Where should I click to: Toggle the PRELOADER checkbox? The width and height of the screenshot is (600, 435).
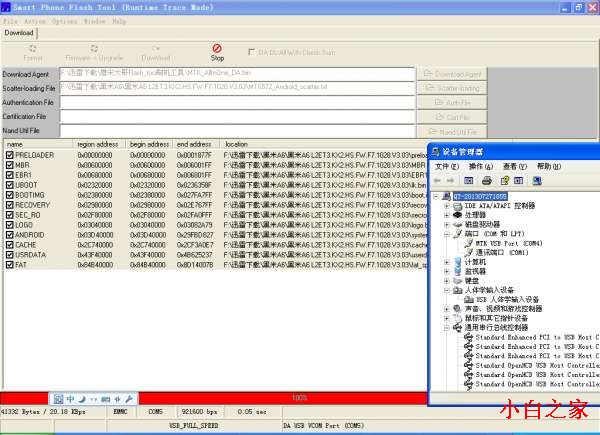tap(10, 155)
